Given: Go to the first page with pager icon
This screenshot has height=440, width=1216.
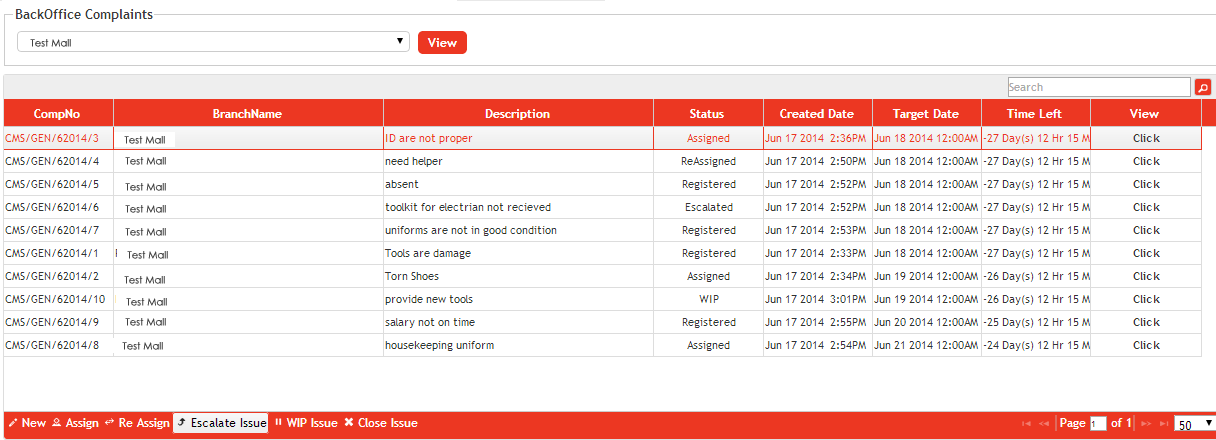Looking at the screenshot, I should [x=1026, y=424].
